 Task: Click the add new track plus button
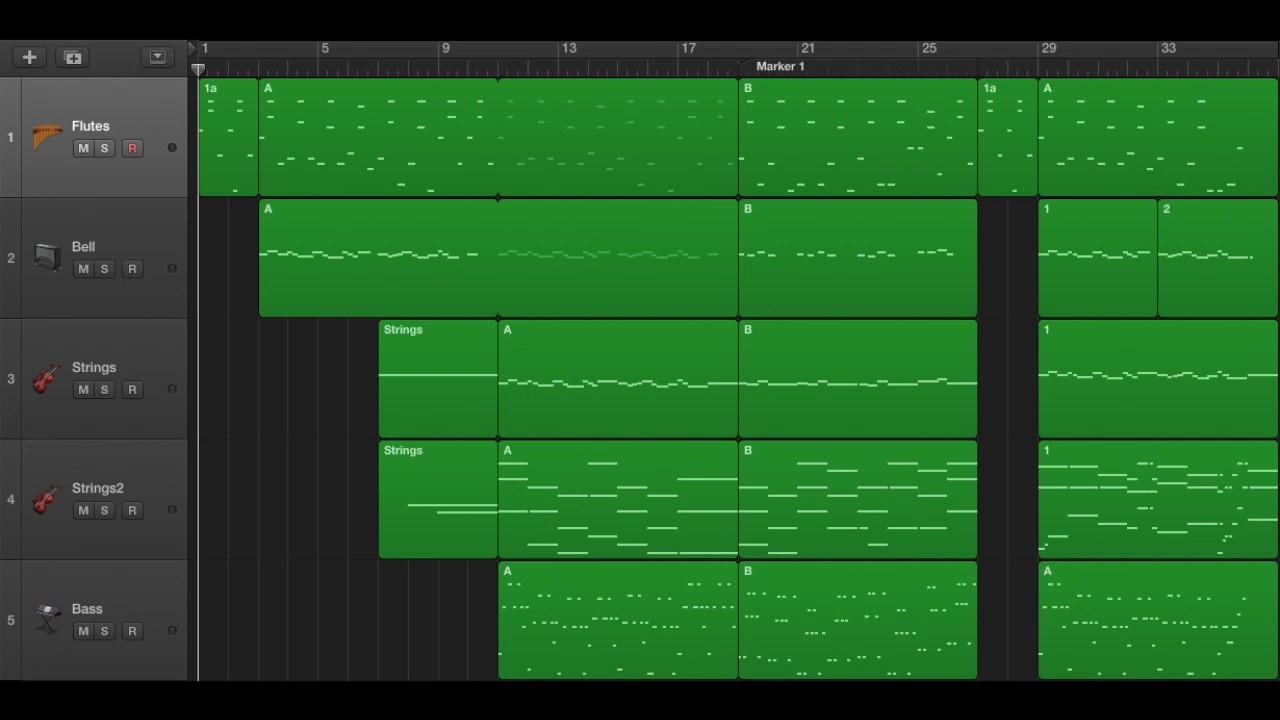point(29,57)
